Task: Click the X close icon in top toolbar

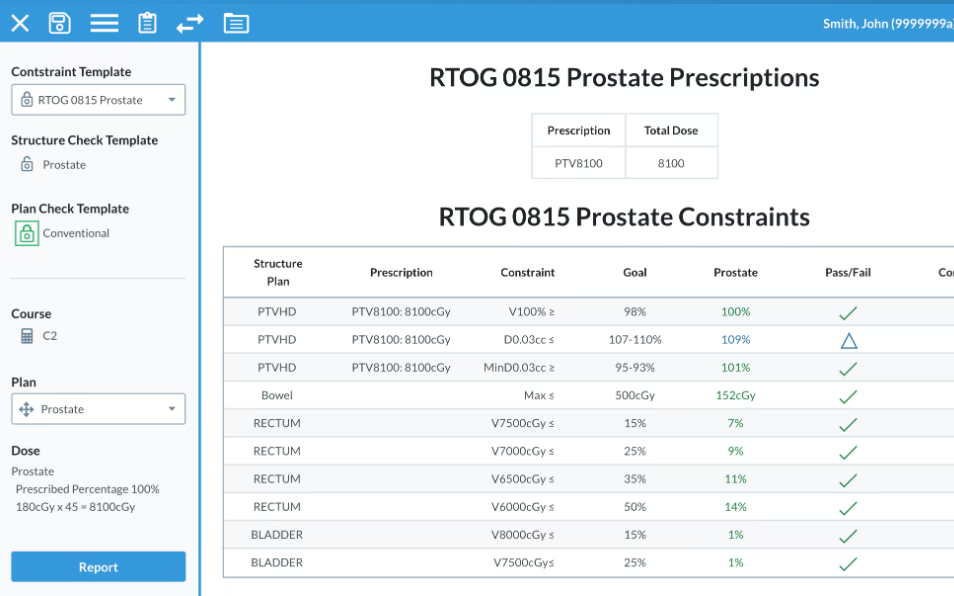Action: tap(20, 24)
